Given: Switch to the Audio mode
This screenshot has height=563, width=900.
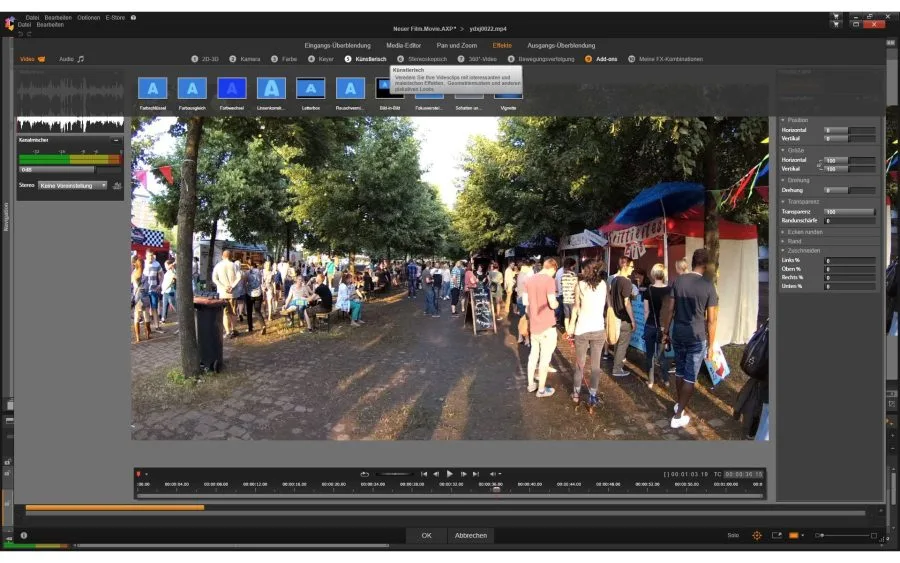Looking at the screenshot, I should tap(71, 59).
